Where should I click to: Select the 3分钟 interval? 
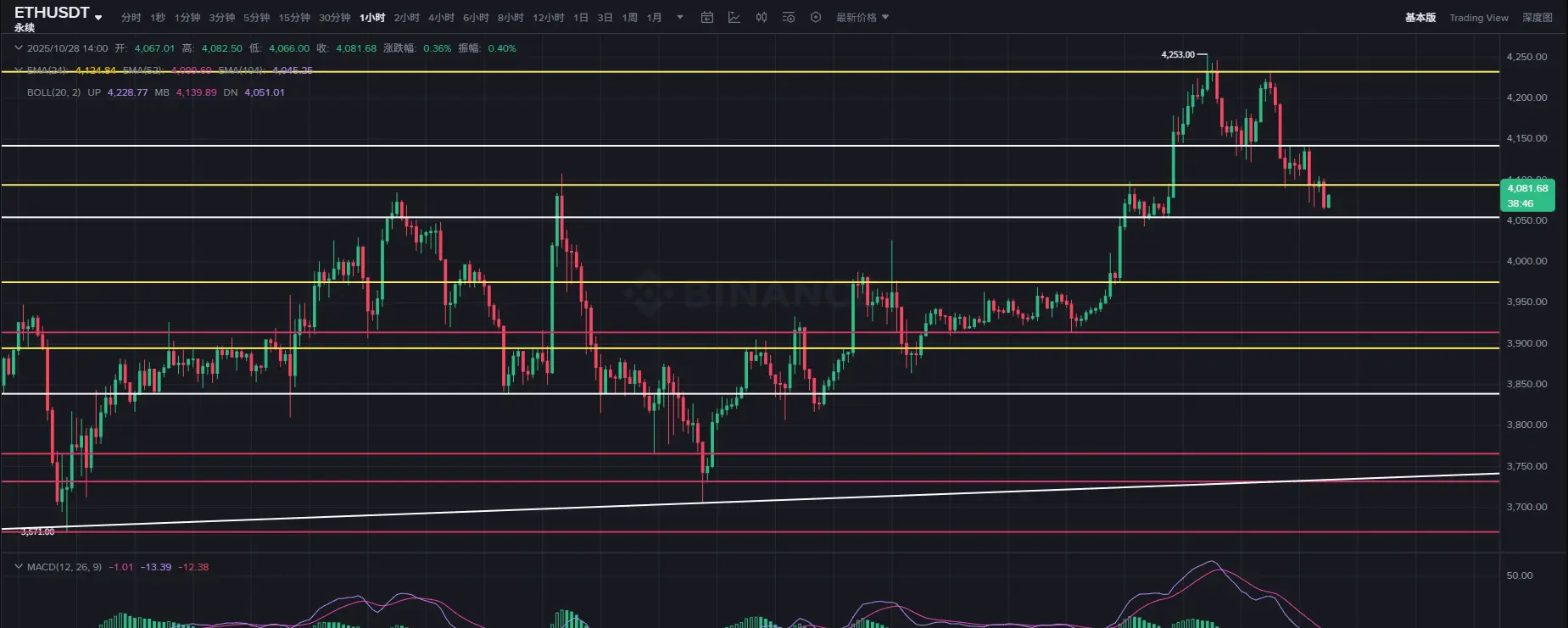[222, 18]
